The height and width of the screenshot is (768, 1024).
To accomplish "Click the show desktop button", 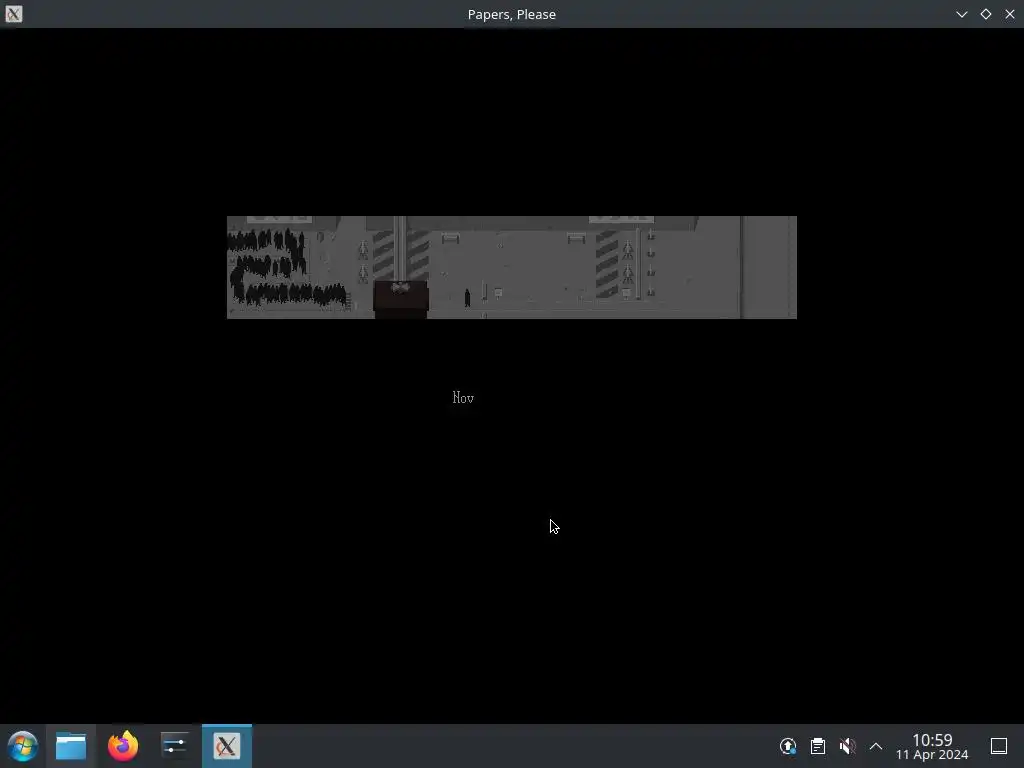I will [999, 746].
